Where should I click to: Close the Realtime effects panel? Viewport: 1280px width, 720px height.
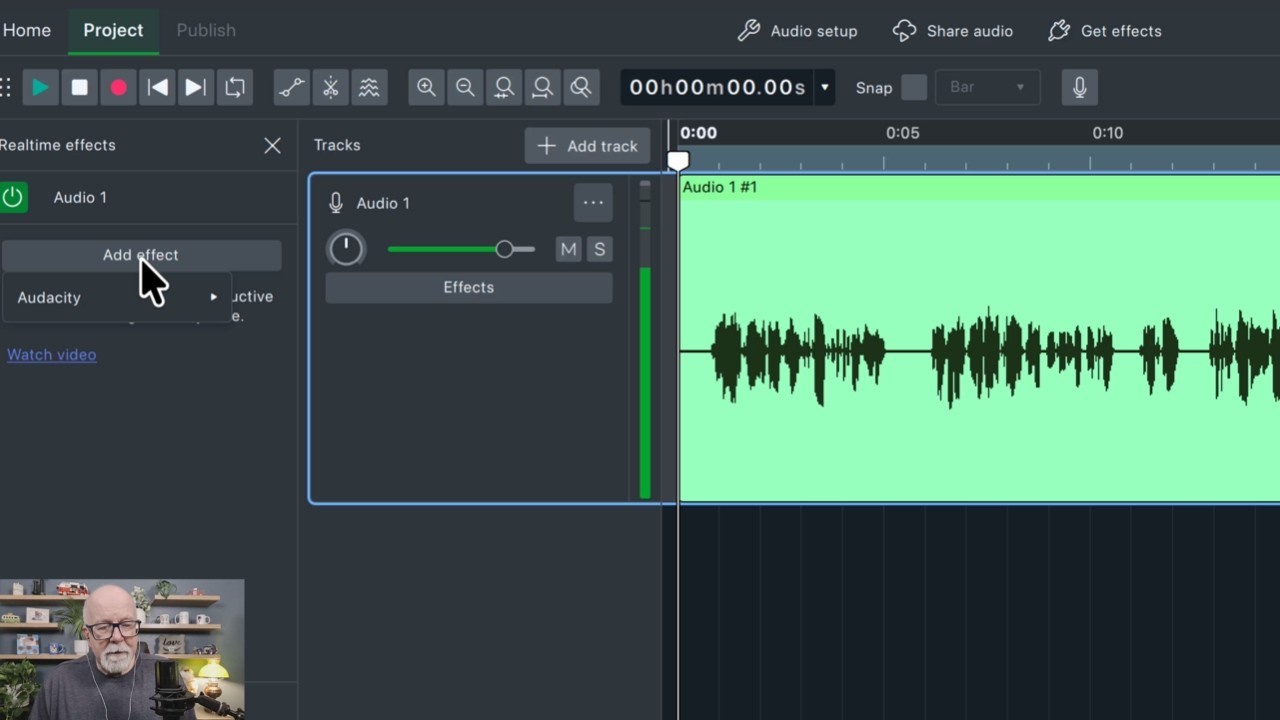tap(272, 145)
